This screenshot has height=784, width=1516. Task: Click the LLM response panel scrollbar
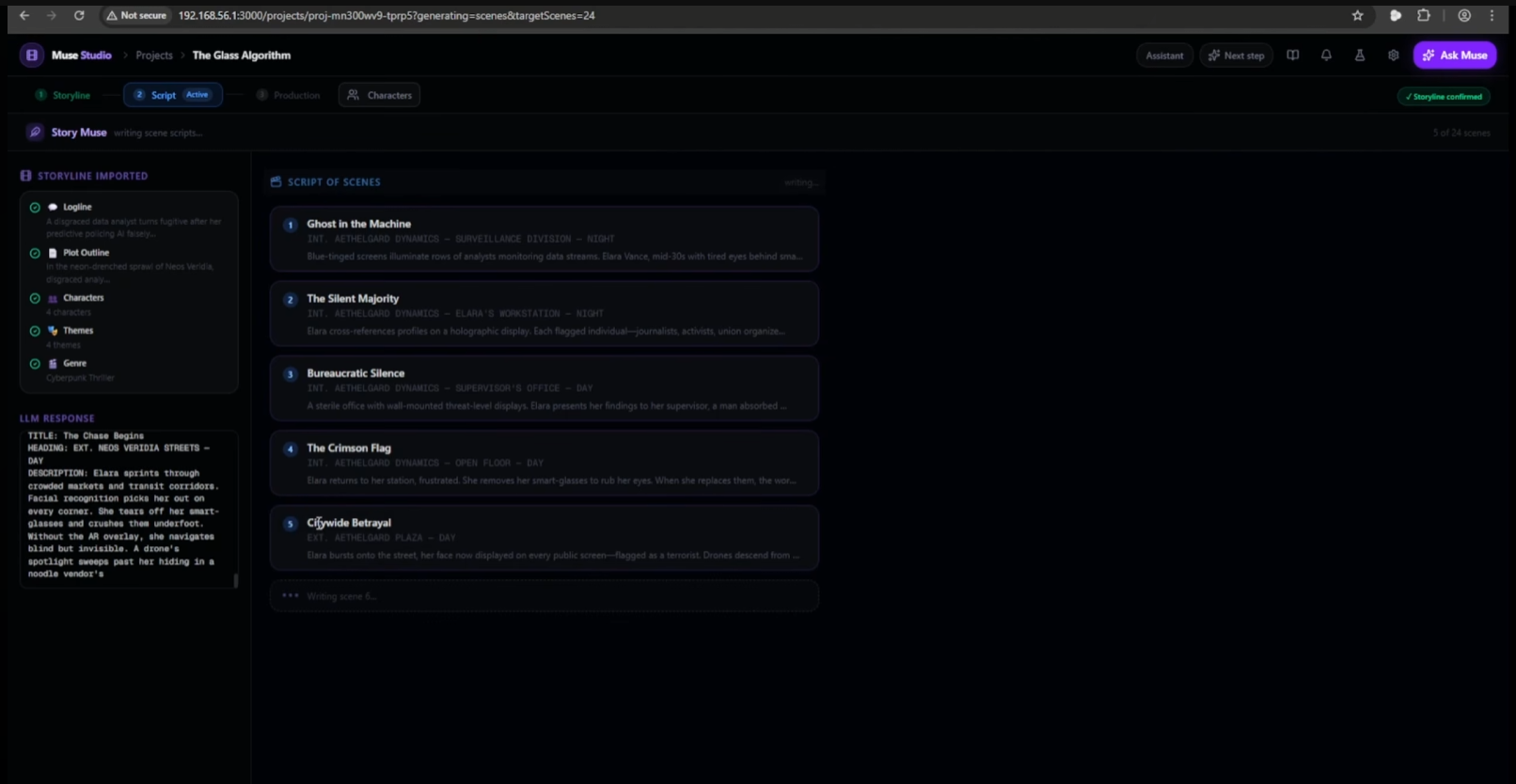coord(235,580)
